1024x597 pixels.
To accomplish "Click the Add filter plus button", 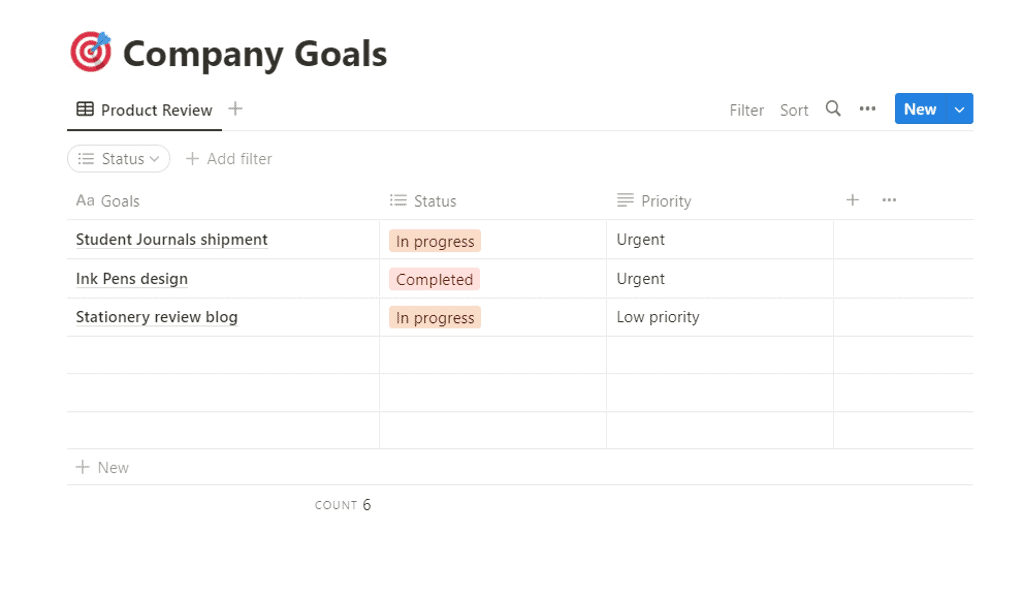I will pos(229,159).
